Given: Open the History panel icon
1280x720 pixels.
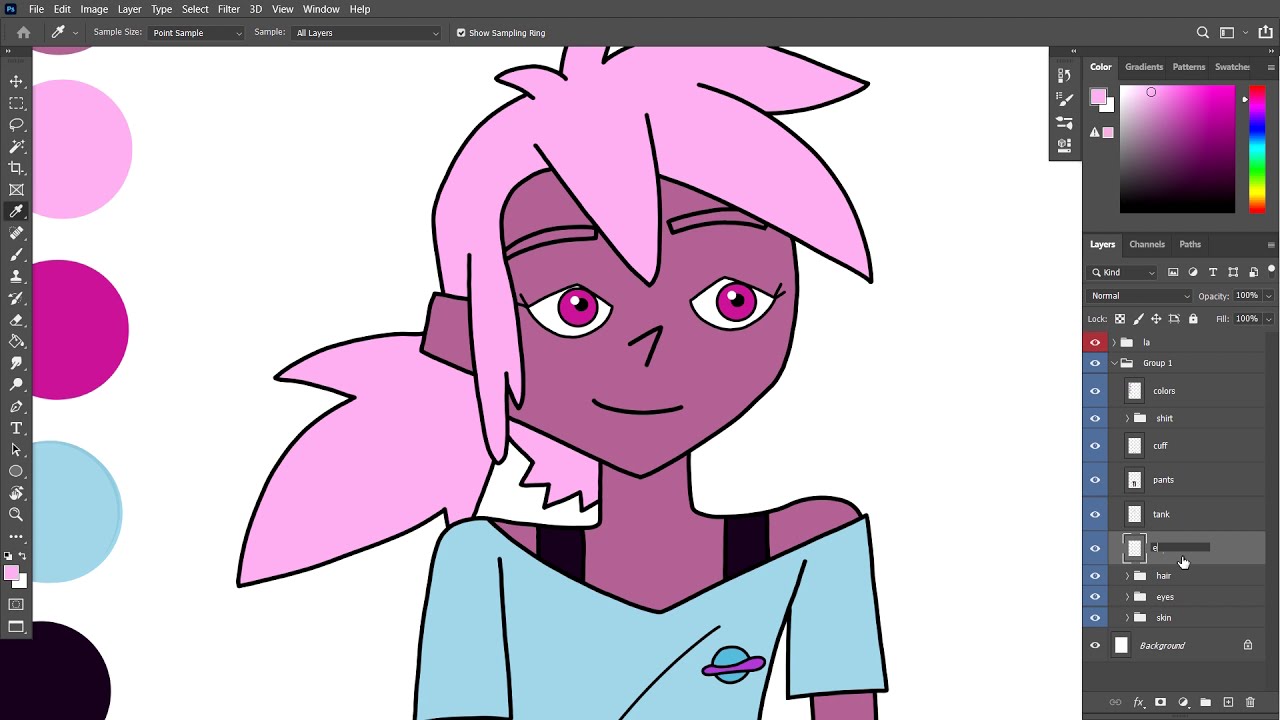Looking at the screenshot, I should click(1064, 76).
